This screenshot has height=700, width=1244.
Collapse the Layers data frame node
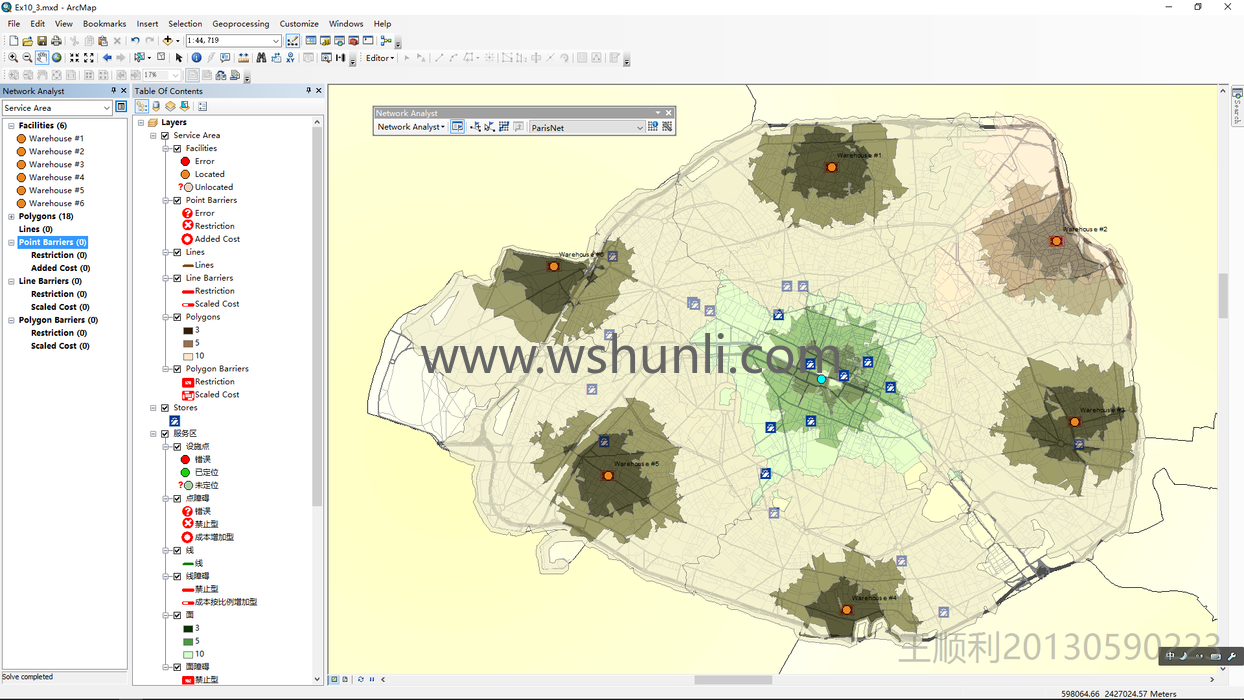(141, 123)
